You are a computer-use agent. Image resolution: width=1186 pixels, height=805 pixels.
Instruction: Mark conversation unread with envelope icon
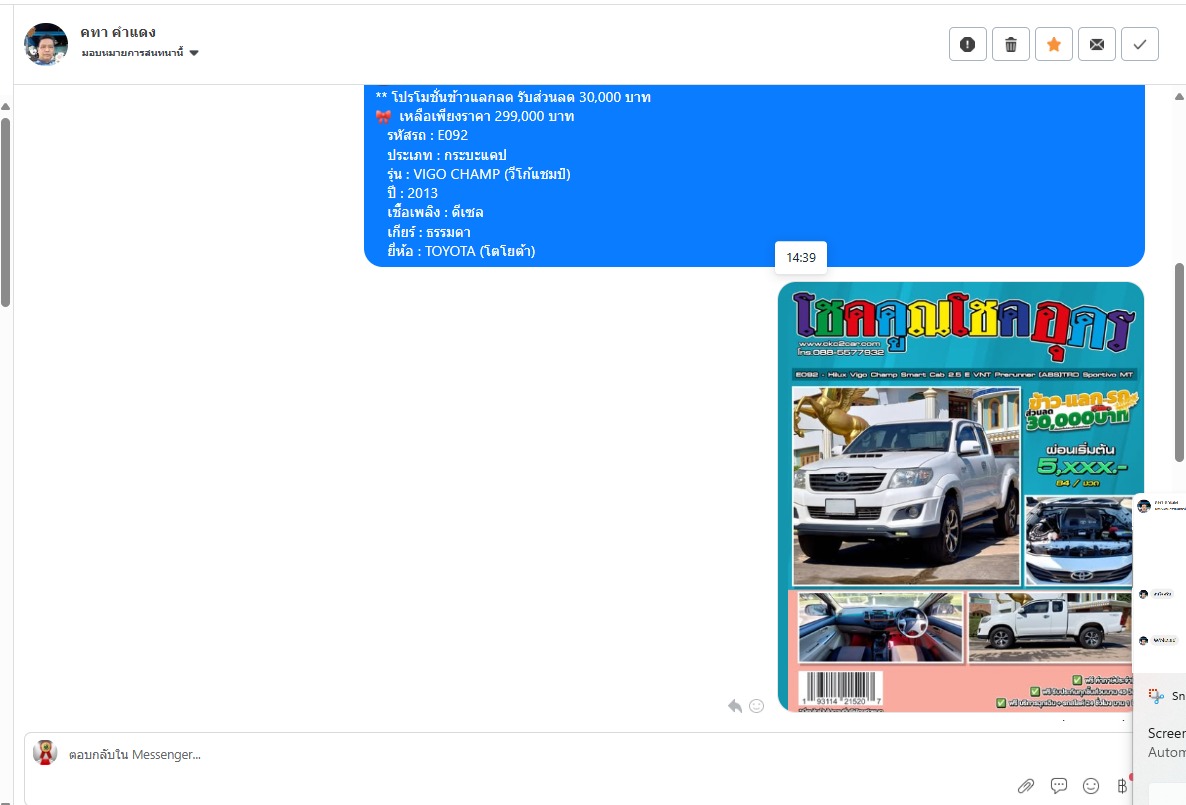pyautogui.click(x=1097, y=45)
